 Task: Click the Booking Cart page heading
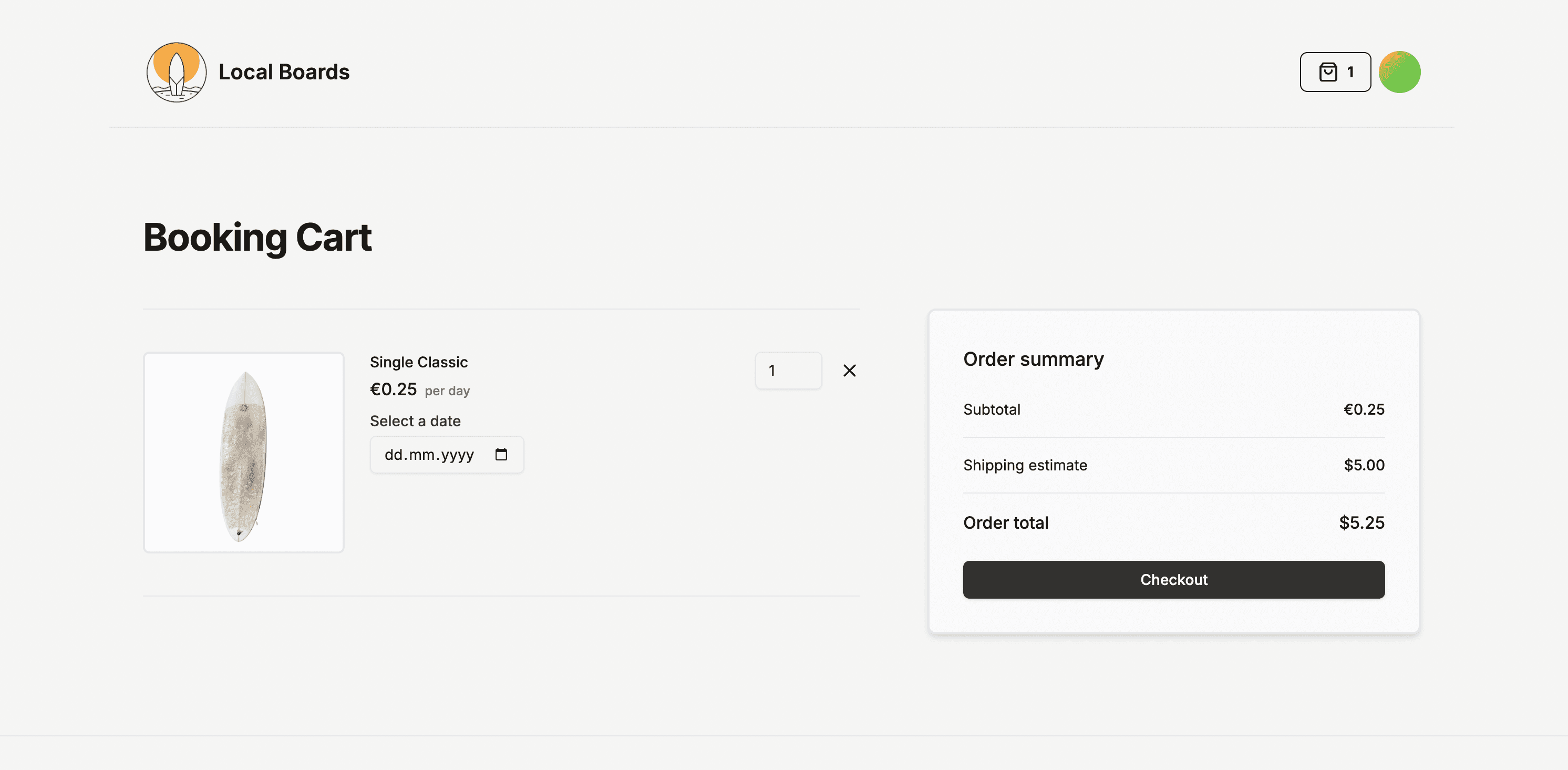point(257,238)
